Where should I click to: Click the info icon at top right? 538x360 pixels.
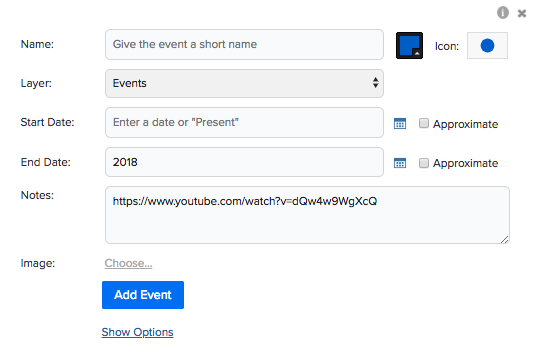503,13
